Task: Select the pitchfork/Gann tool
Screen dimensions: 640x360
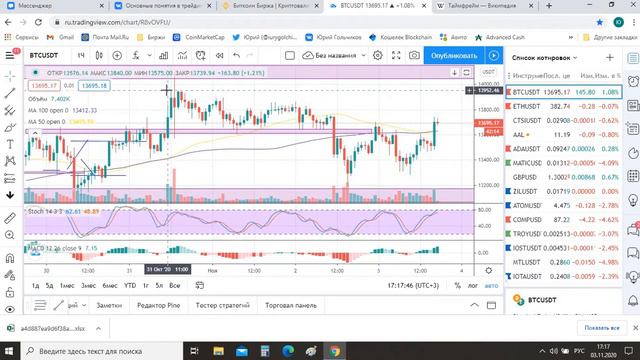Action: (x=10, y=110)
